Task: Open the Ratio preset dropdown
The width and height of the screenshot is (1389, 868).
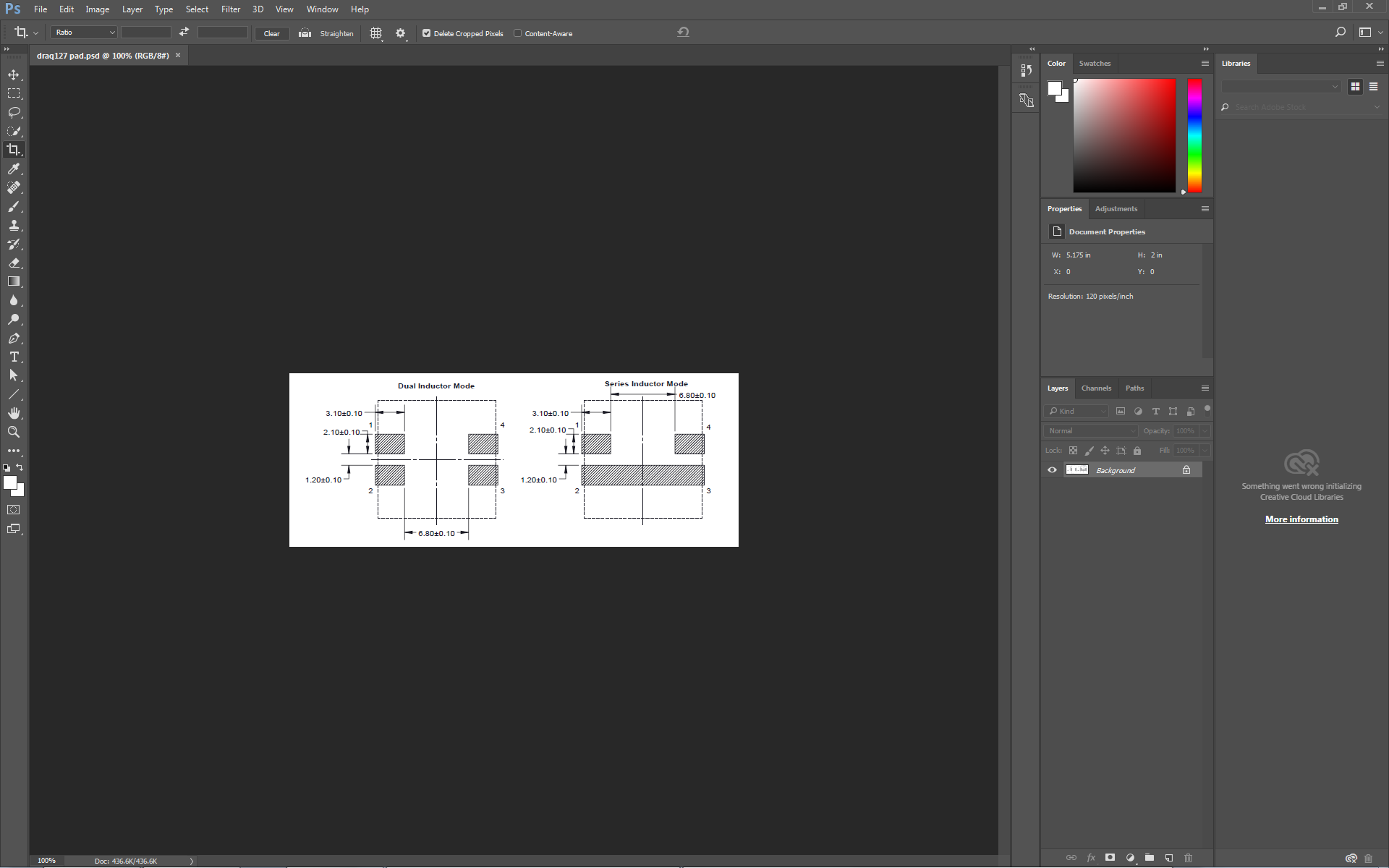Action: point(84,33)
